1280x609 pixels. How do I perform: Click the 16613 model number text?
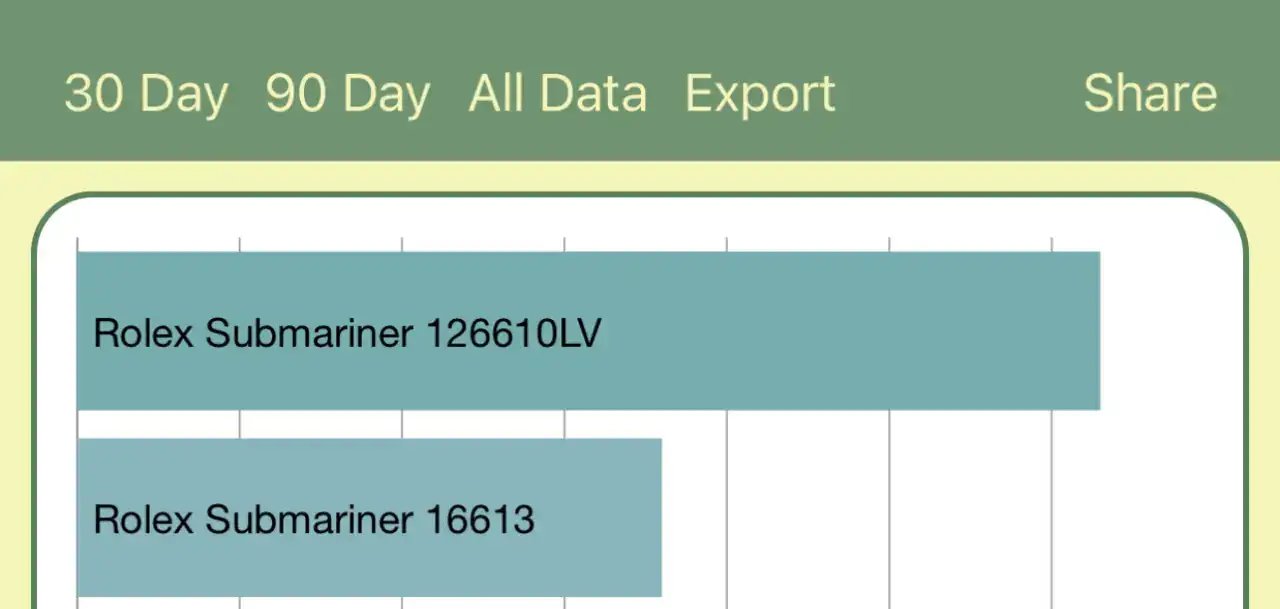[x=480, y=519]
